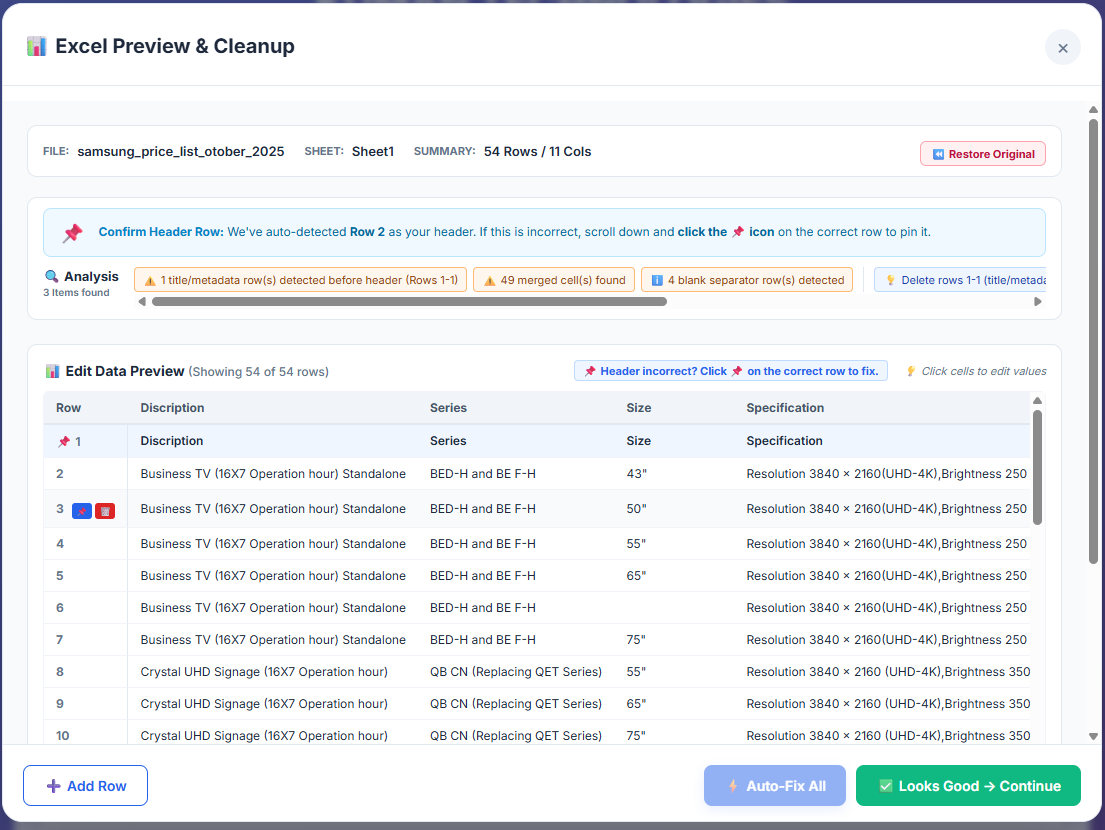Click the chart icon in the dialog title
1105x830 pixels.
pyautogui.click(x=37, y=46)
